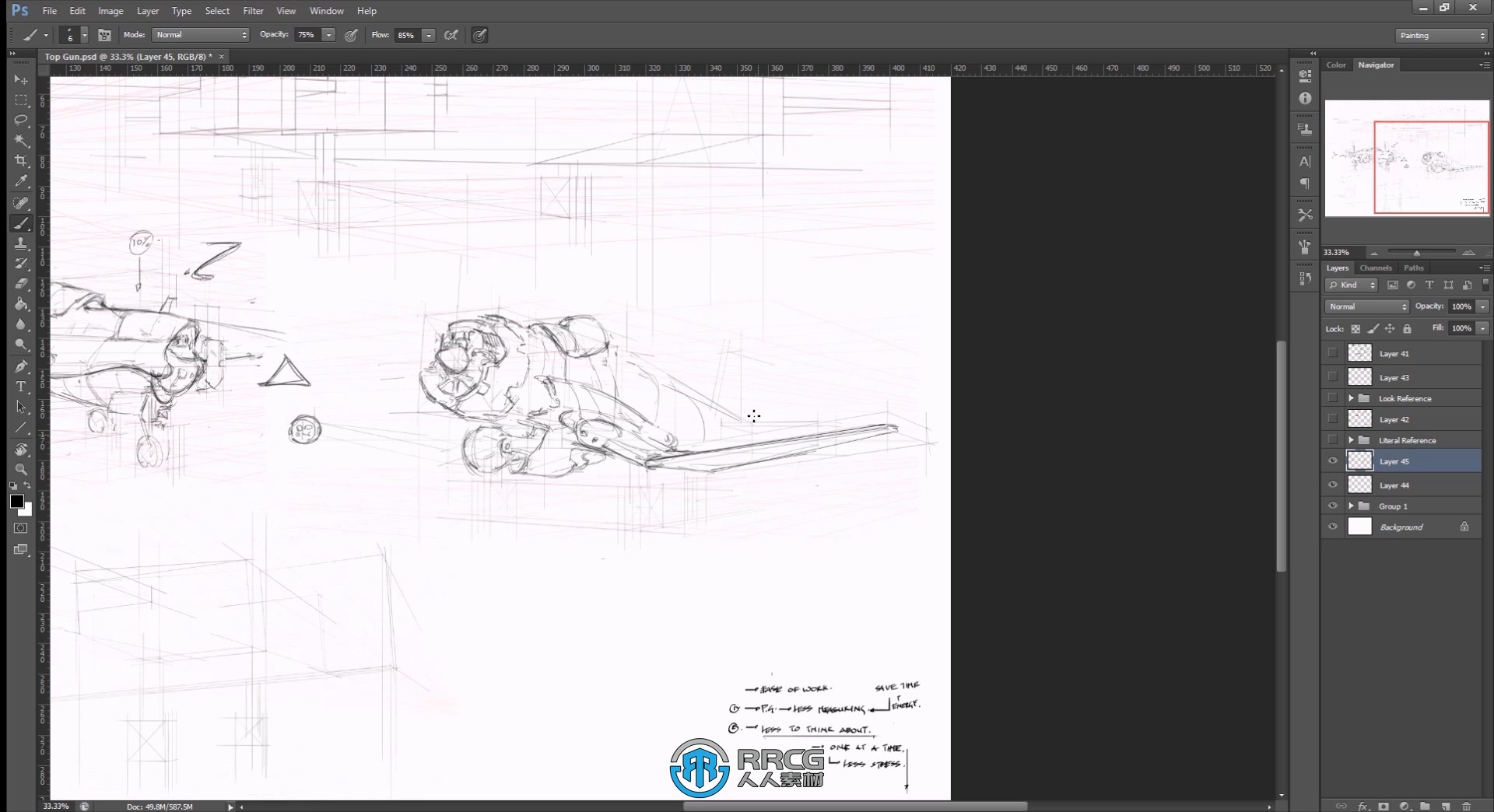Hide Layer 44 with eye icon
This screenshot has height=812, width=1494.
coord(1333,485)
